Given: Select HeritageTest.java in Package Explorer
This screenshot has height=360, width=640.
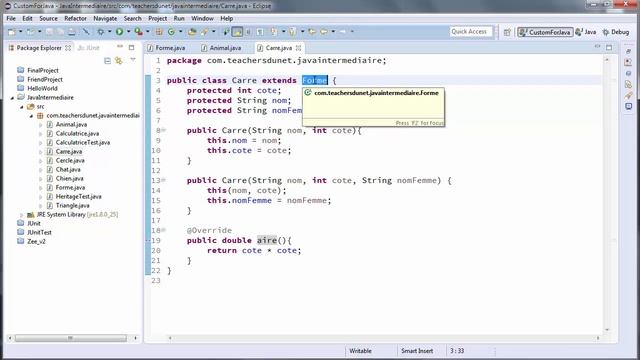Looking at the screenshot, I should coord(78,197).
